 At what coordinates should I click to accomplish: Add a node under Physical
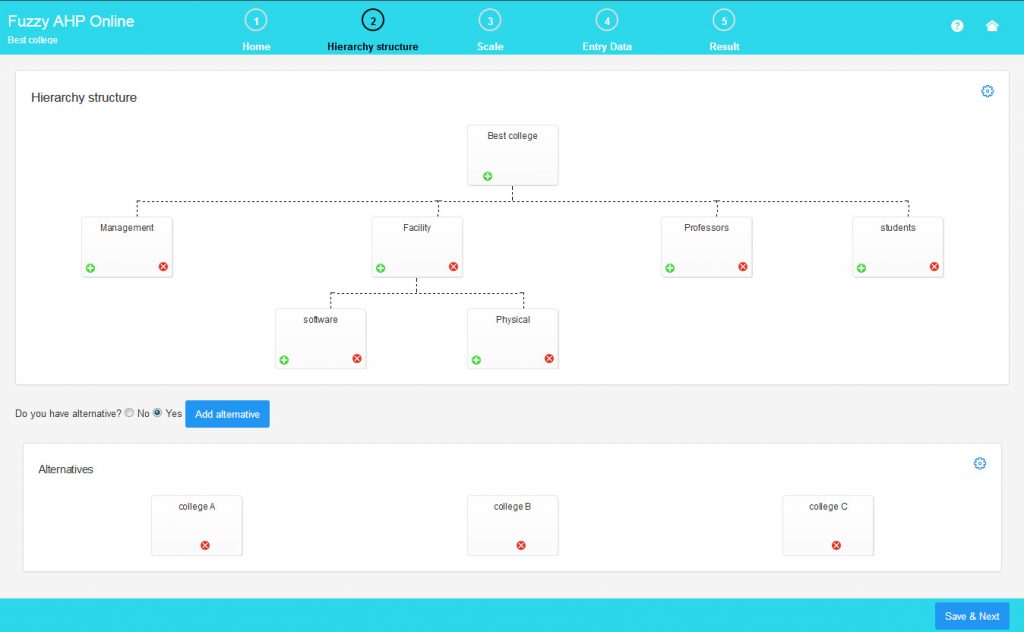click(476, 358)
